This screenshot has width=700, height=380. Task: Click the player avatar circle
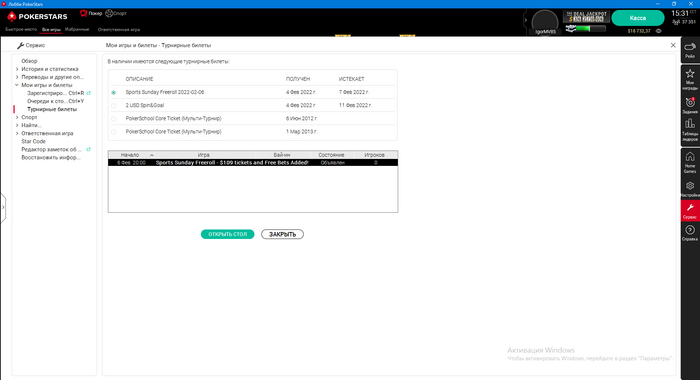tap(545, 22)
